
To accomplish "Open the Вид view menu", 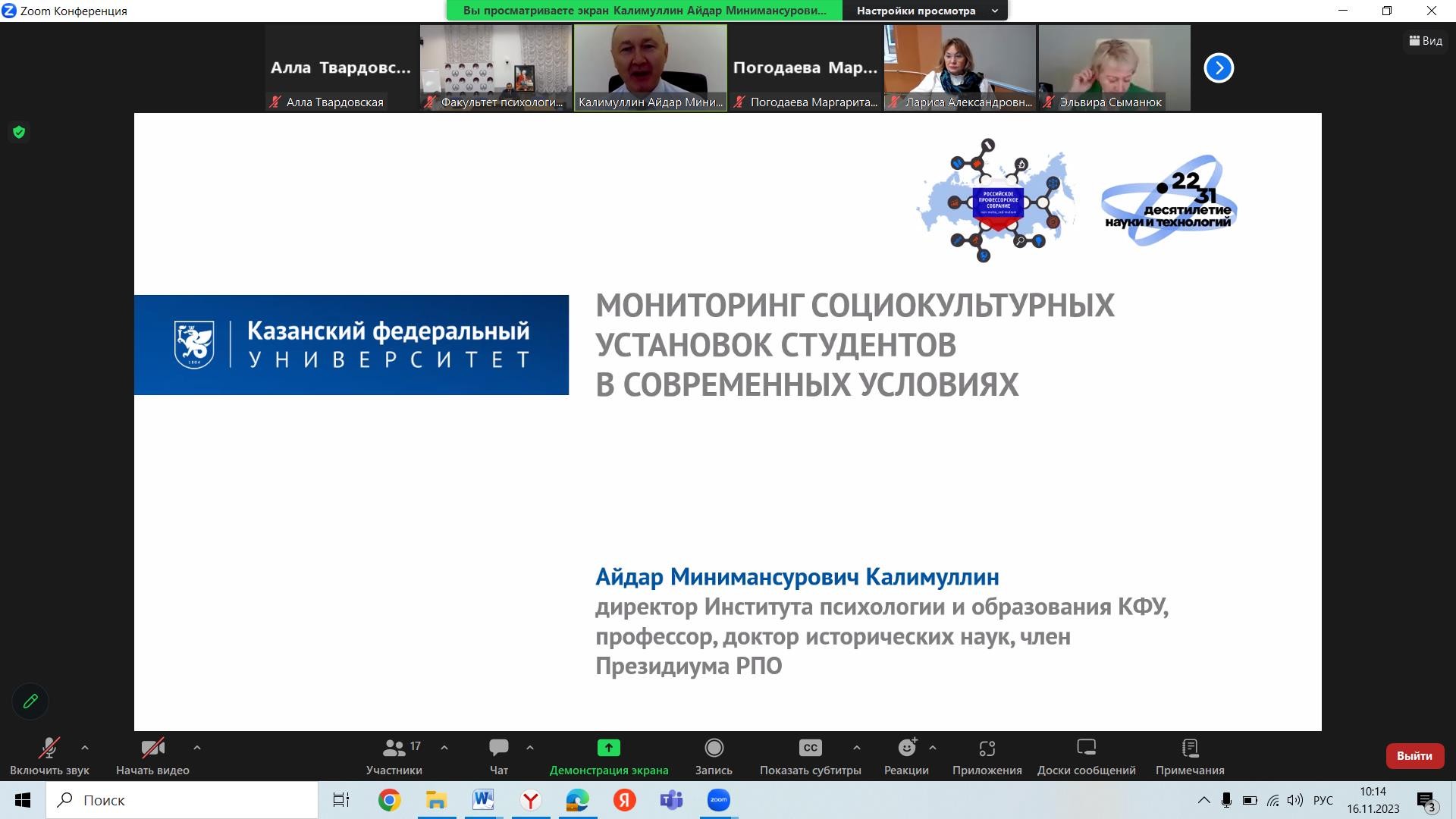I will [x=1426, y=41].
